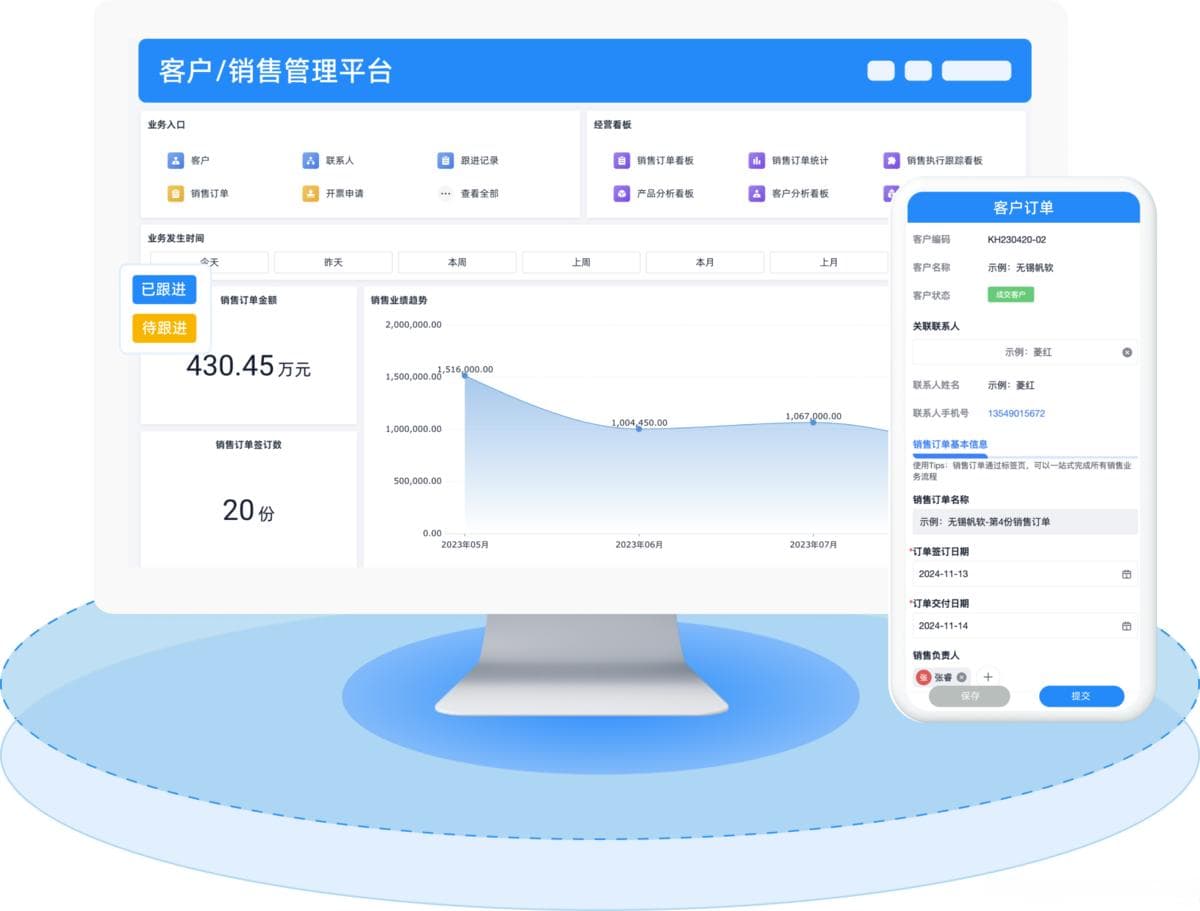This screenshot has width=1200, height=911.
Task: Select the 本月 time filter
Action: pyautogui.click(x=705, y=262)
